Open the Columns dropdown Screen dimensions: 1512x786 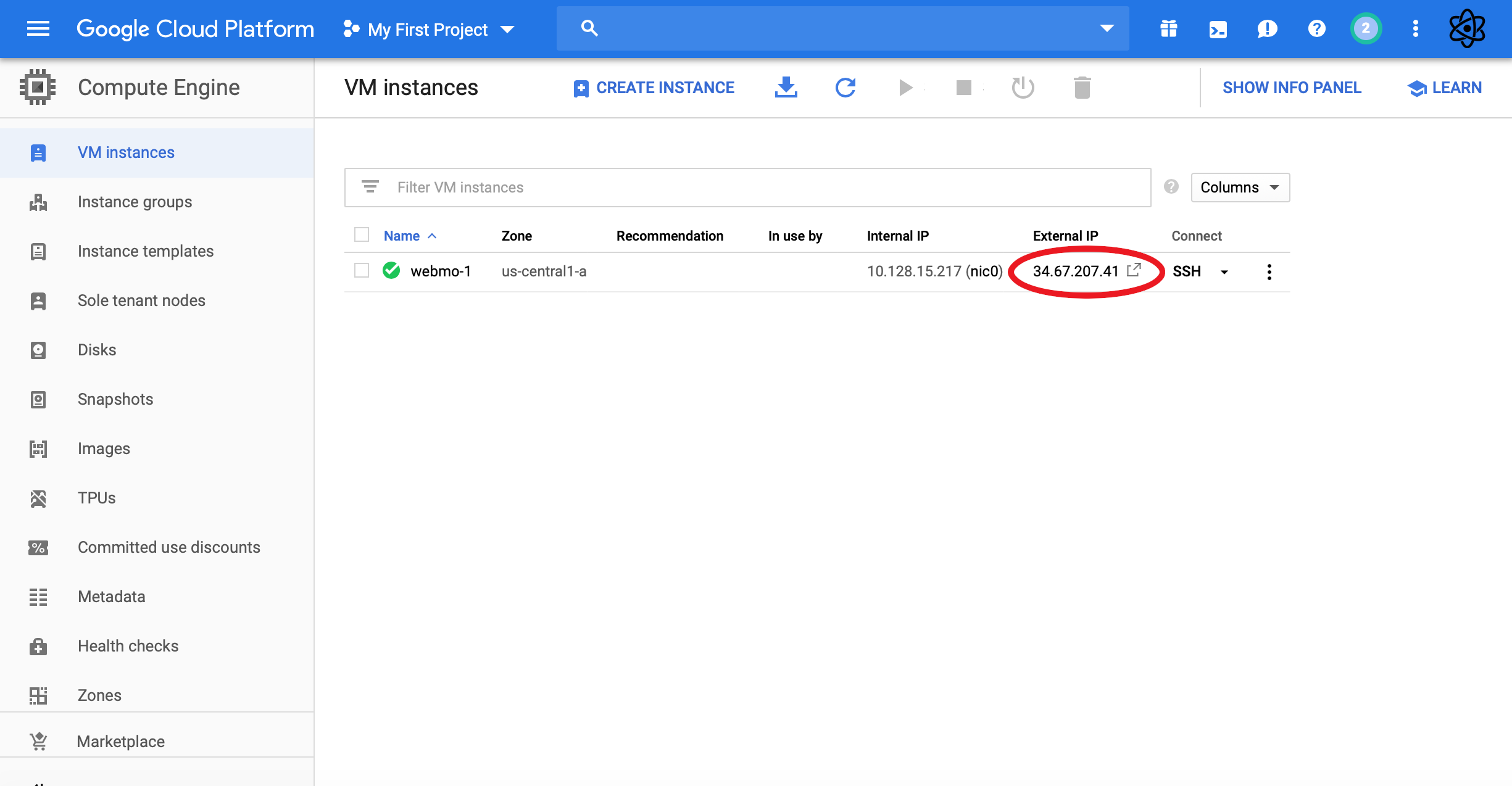pos(1240,187)
